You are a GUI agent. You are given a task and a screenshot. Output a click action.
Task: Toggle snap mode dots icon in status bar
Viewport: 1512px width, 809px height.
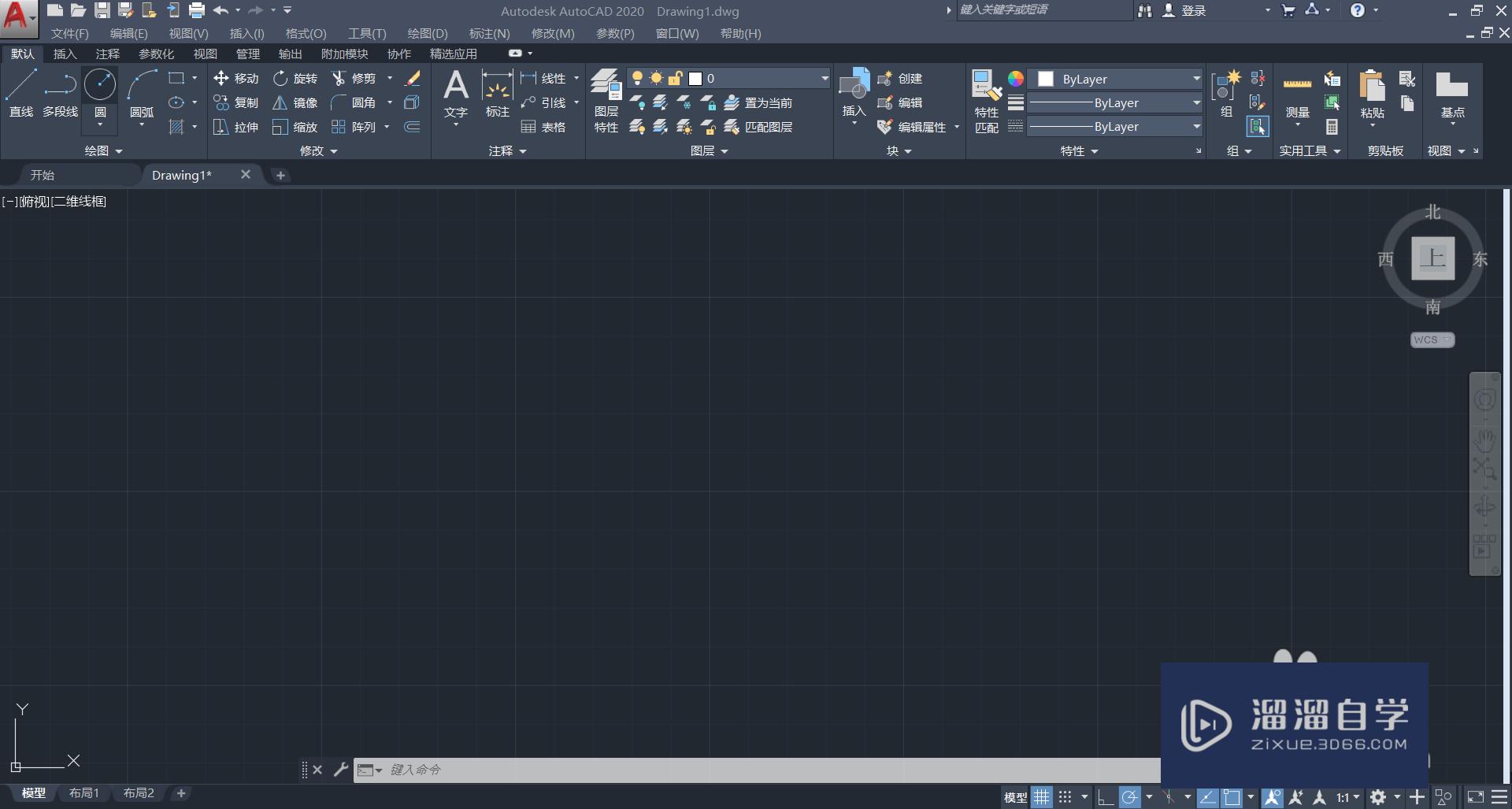1065,797
